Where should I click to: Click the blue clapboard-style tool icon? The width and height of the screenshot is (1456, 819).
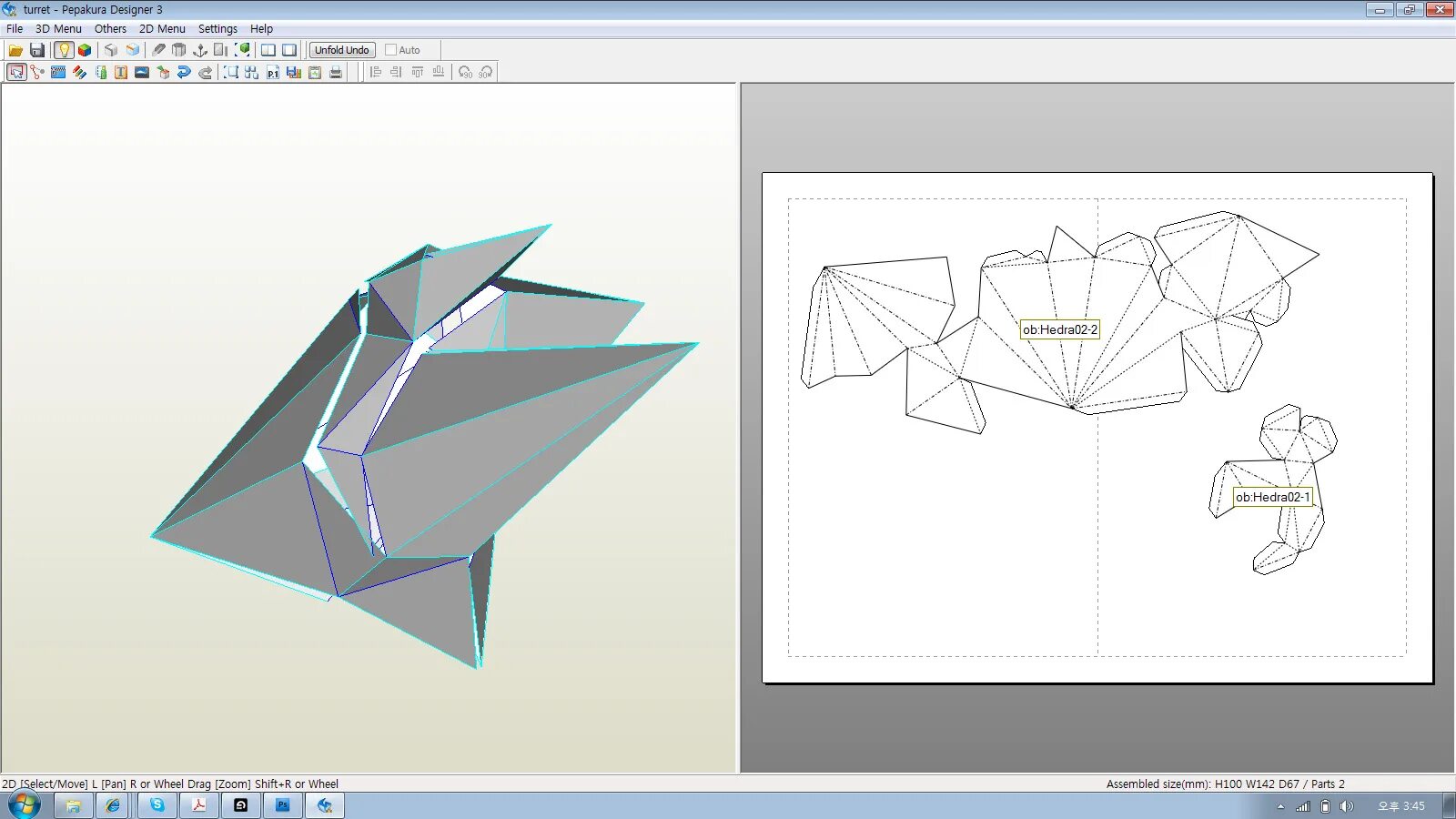point(58,72)
